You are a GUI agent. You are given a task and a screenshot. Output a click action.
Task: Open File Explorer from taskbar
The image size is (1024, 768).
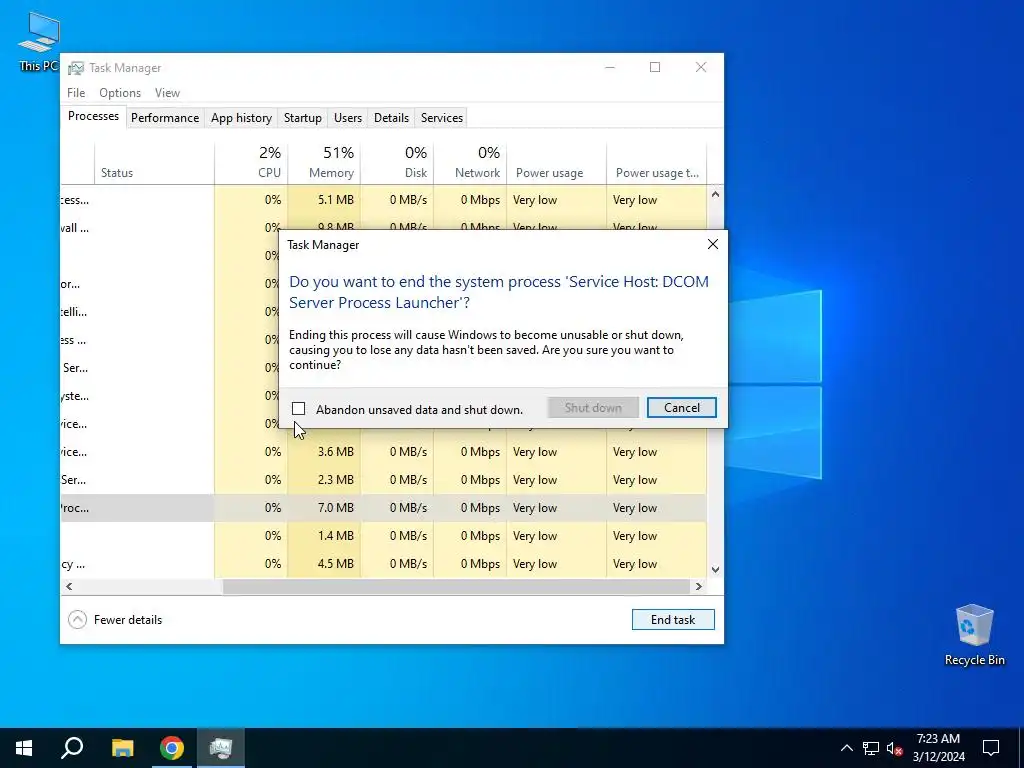tap(122, 748)
